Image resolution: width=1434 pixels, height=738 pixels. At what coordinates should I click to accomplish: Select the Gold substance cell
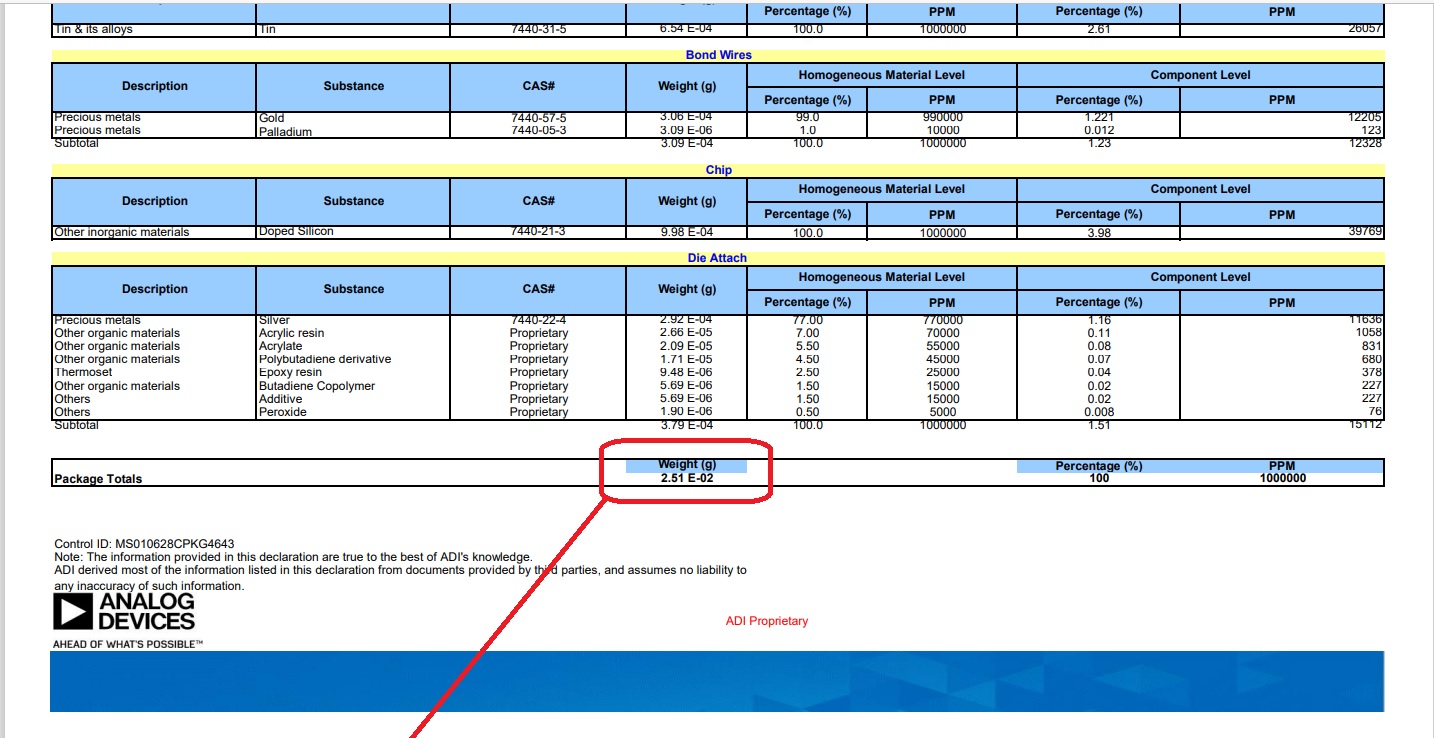tap(272, 118)
